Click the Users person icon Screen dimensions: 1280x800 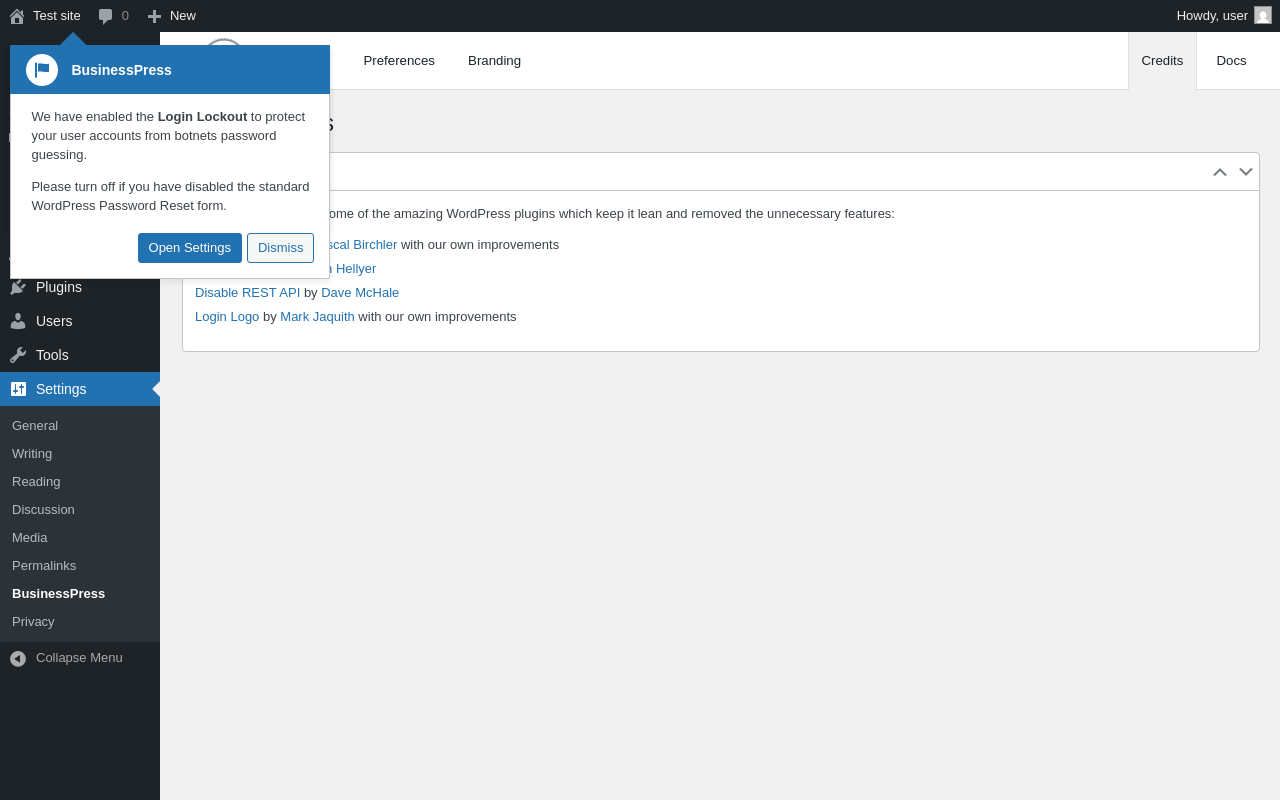coord(18,321)
